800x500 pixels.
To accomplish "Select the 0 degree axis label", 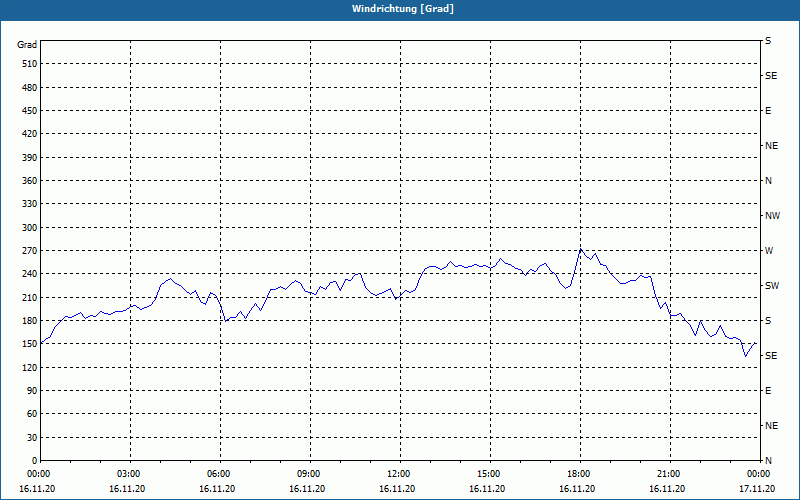I will pyautogui.click(x=35, y=461).
